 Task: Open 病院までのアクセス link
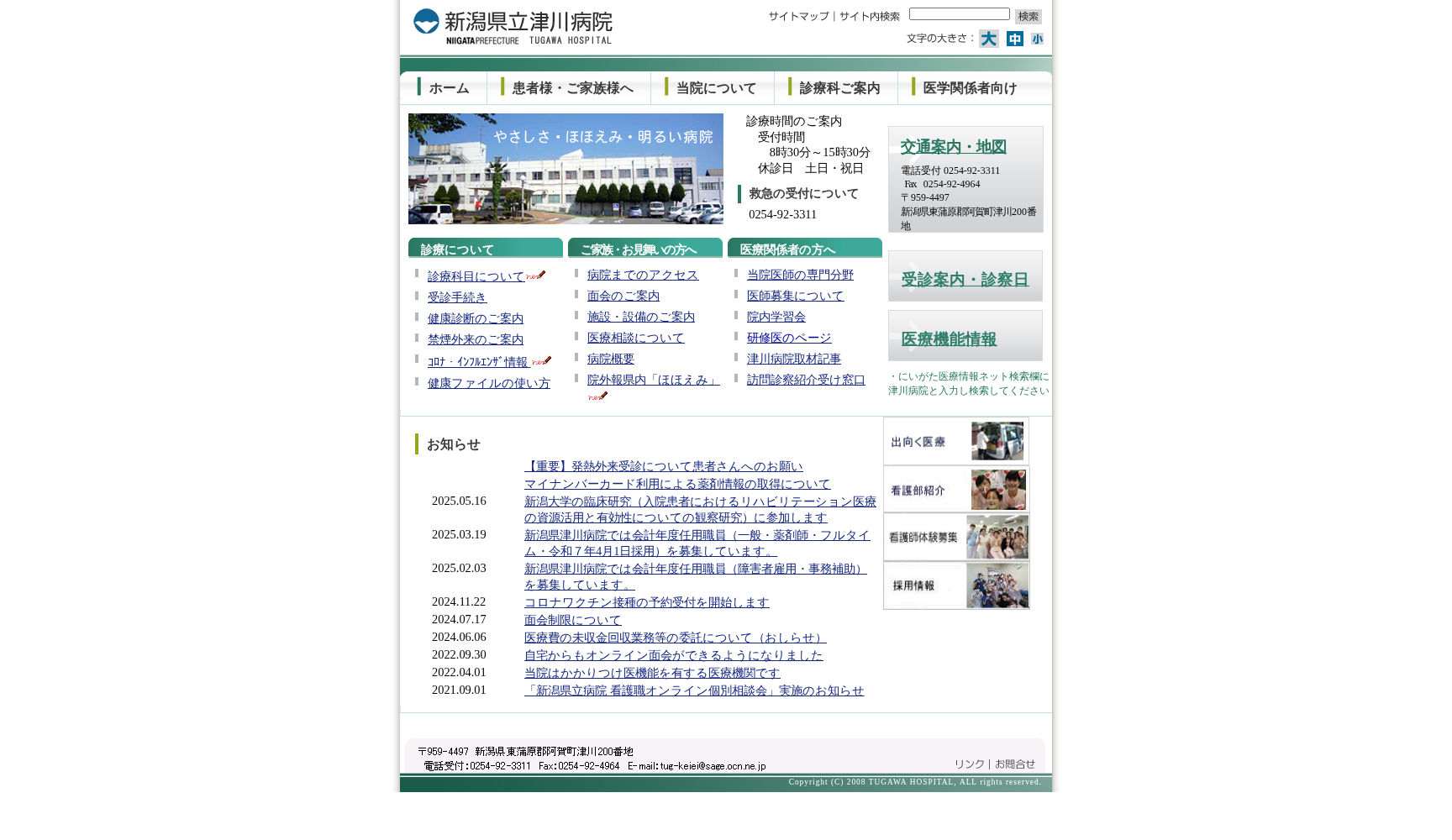pyautogui.click(x=643, y=275)
